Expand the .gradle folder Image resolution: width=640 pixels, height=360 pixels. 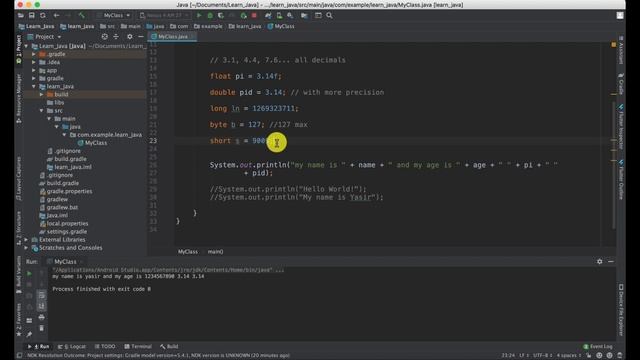point(34,54)
